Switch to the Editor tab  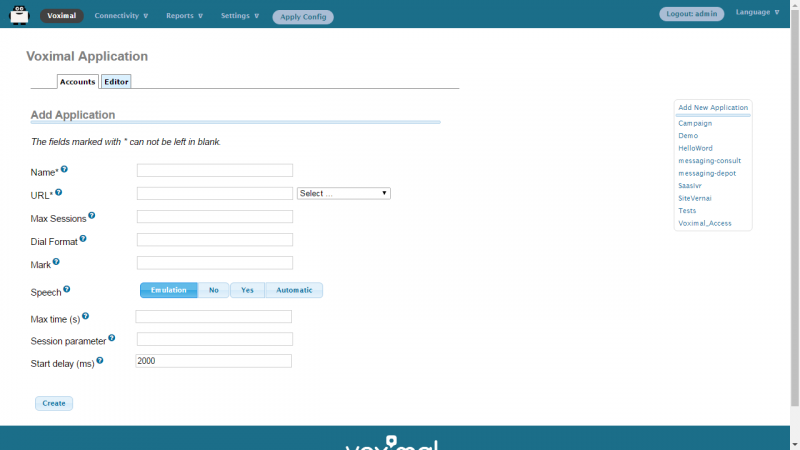click(x=116, y=82)
